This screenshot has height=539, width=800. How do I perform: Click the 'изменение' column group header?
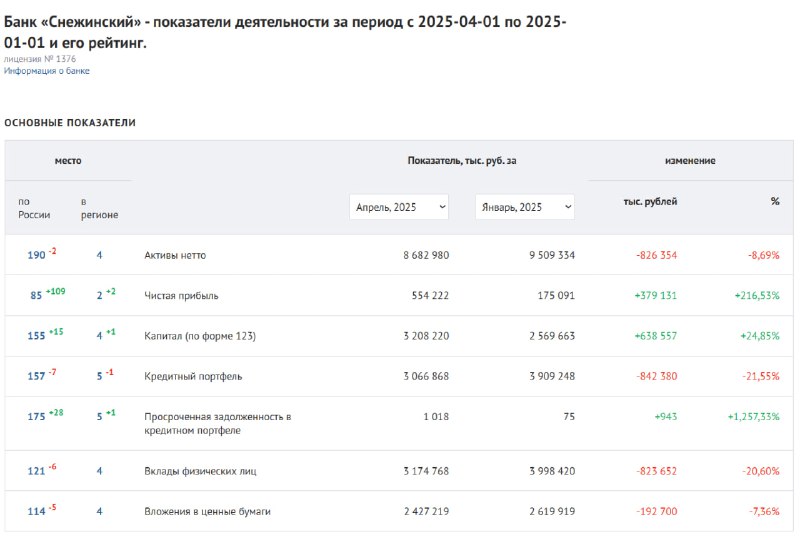point(690,161)
